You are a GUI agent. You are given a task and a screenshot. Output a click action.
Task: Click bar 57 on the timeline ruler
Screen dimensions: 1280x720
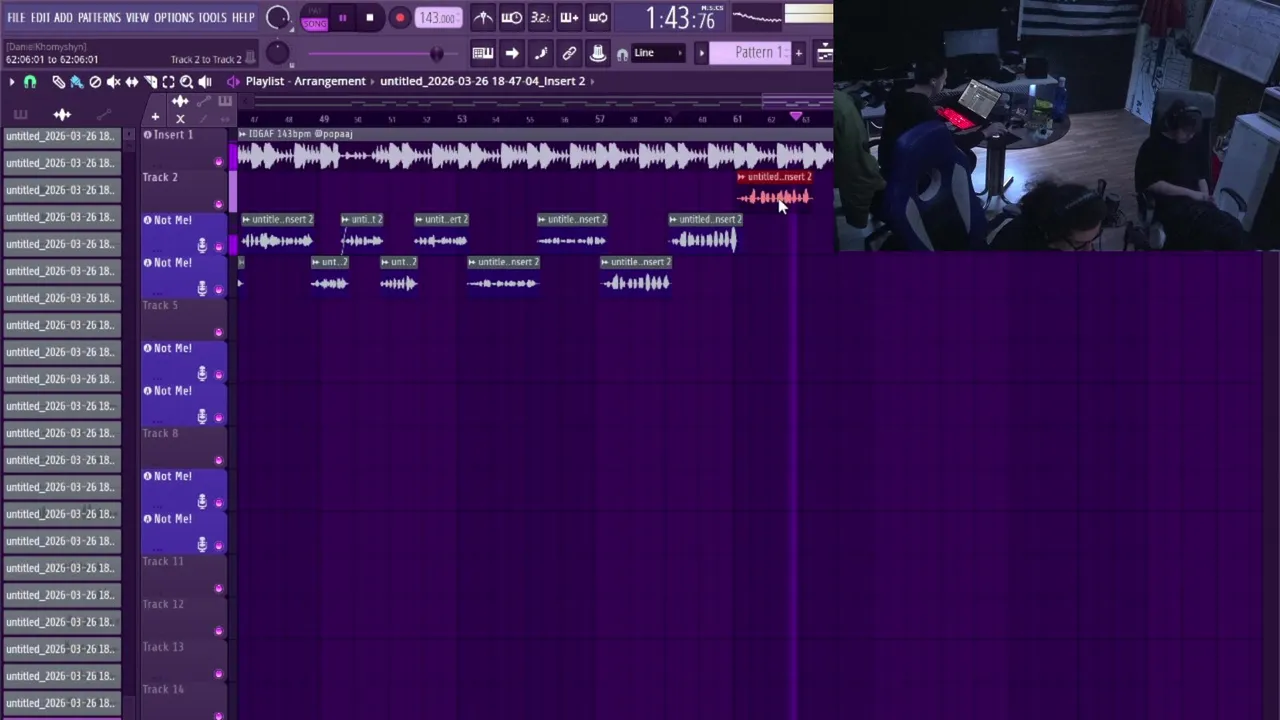599,119
